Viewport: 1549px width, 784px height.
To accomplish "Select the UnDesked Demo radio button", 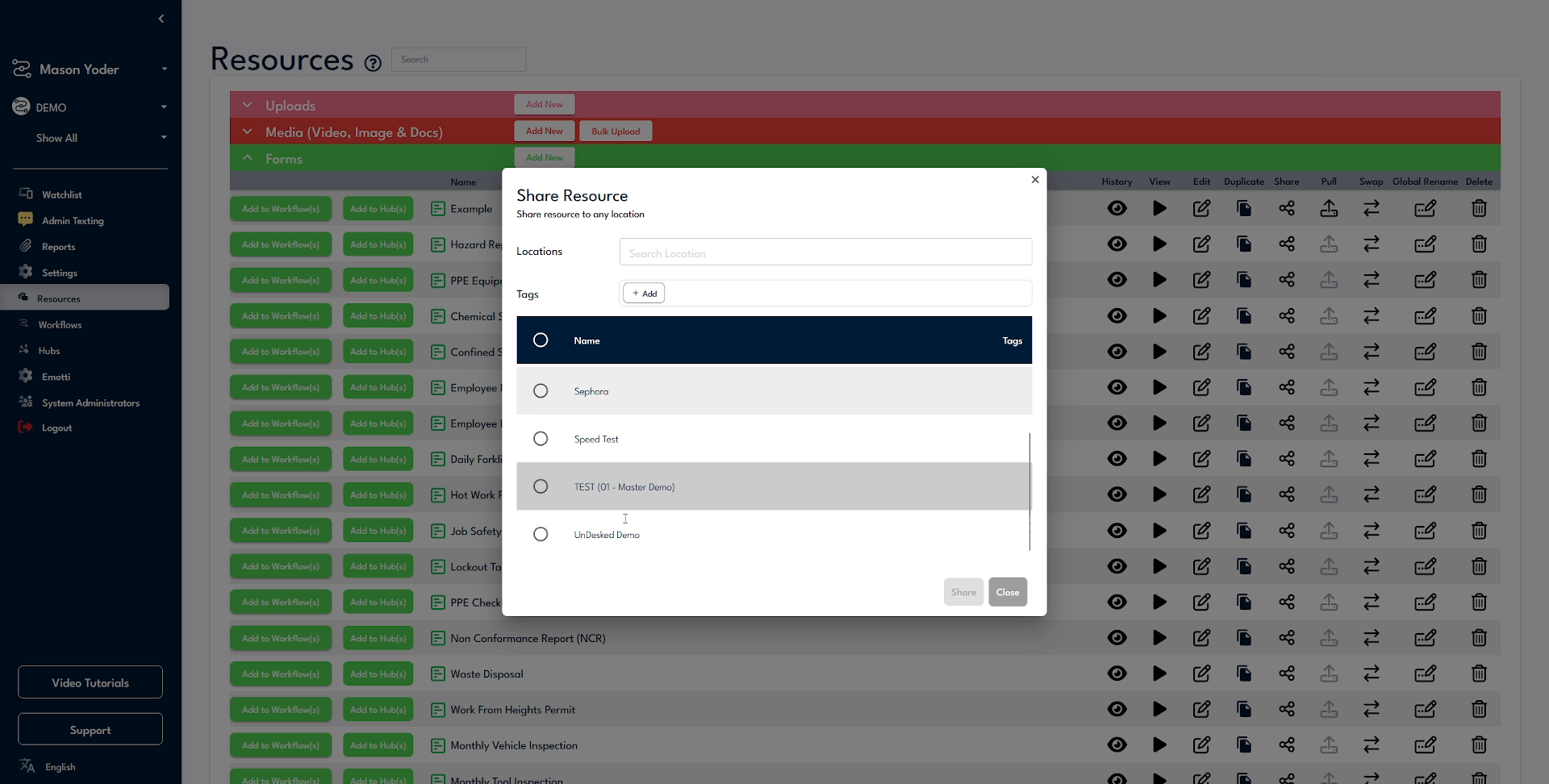I will click(x=541, y=534).
